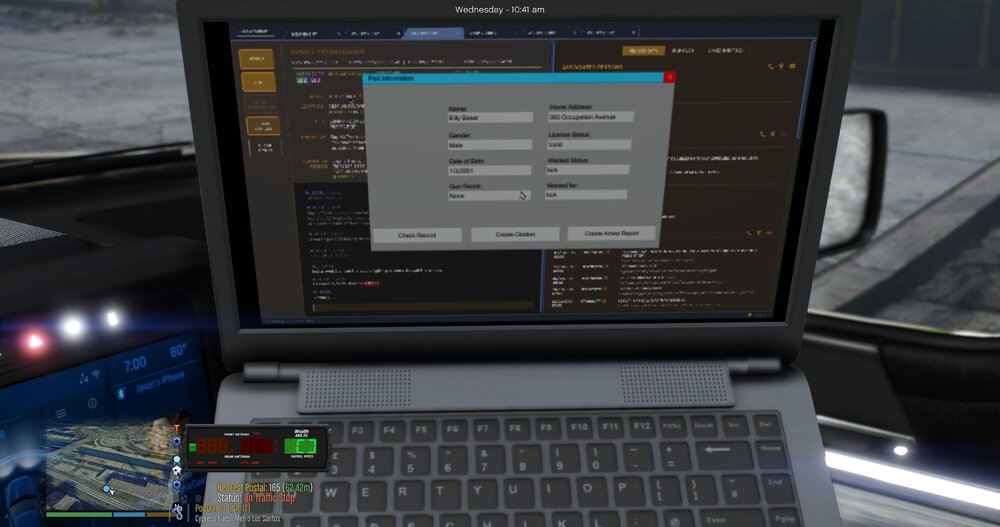Click the Ped Information title bar text

click(x=391, y=78)
